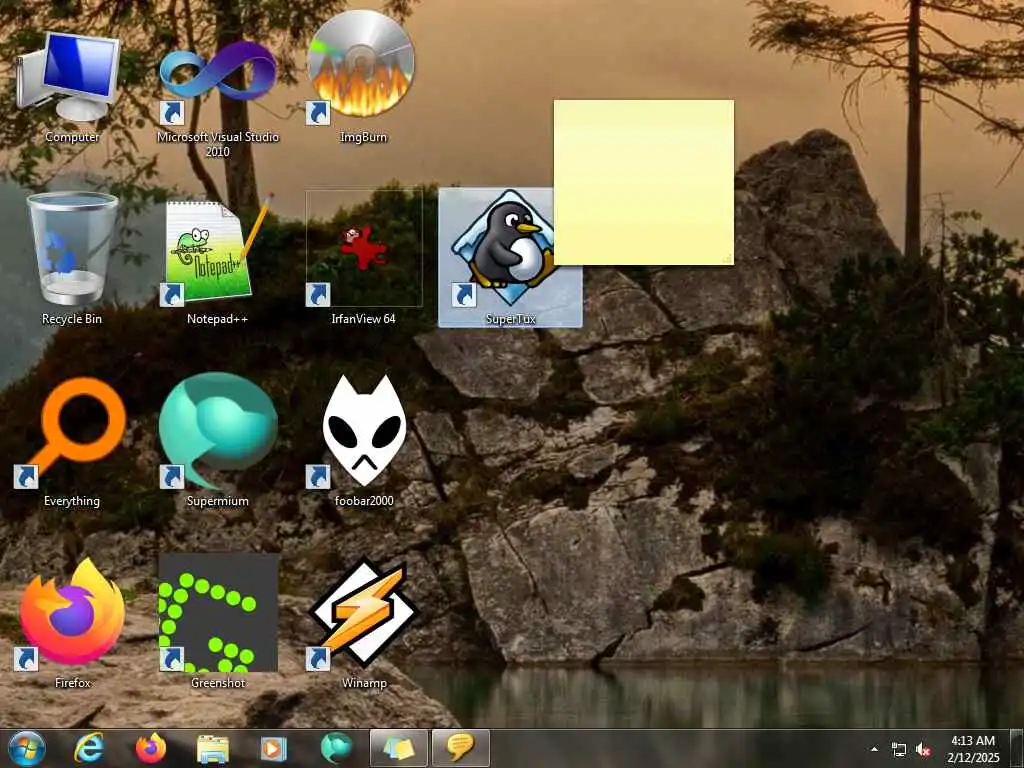Screen dimensions: 1024x768
Task: Launch Internet Explorer from the taskbar
Action: 88,748
